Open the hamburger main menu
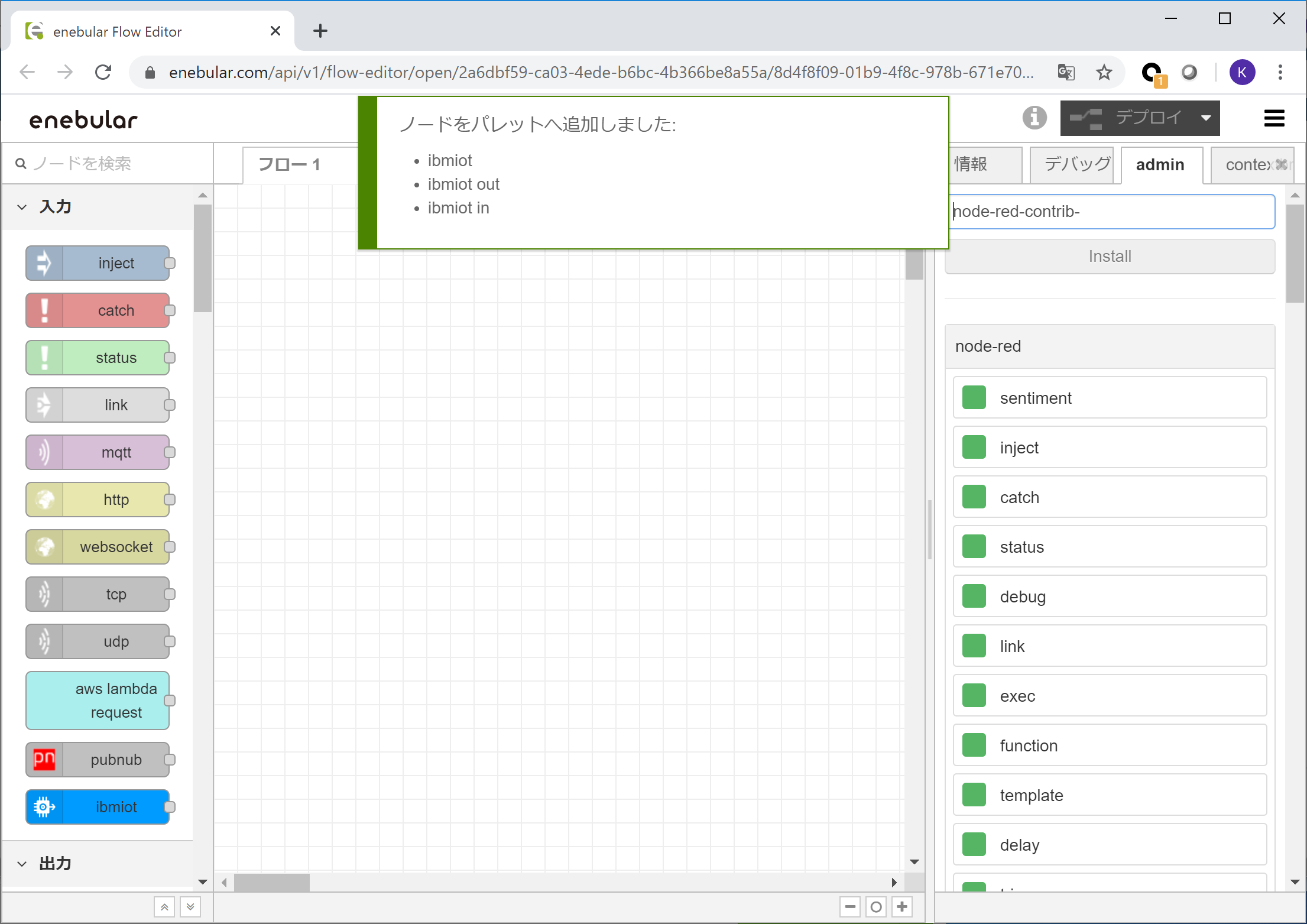Viewport: 1307px width, 924px height. 1274,118
